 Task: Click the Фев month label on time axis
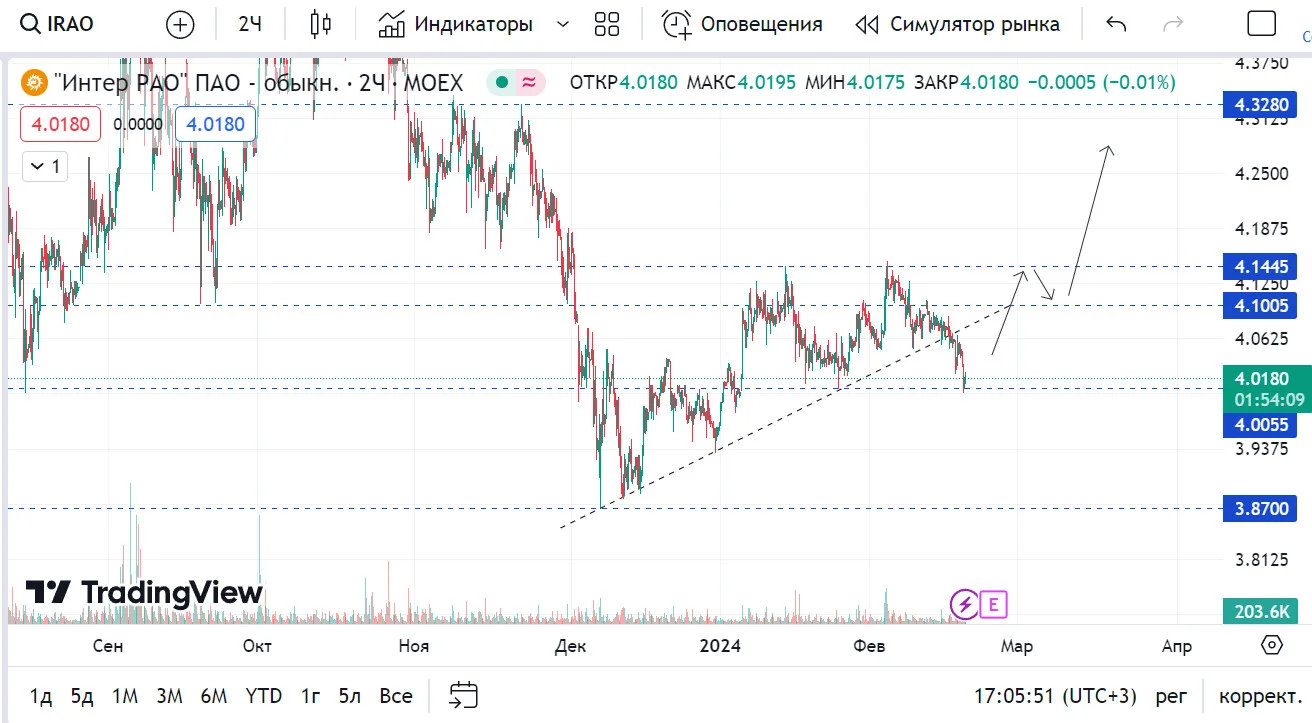pyautogui.click(x=869, y=646)
